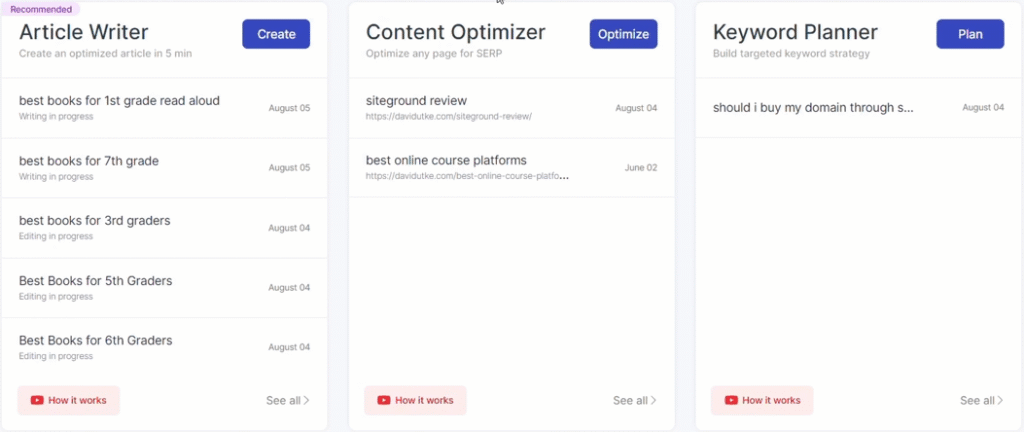Click 'Create an optimized article in 5 min'

click(x=105, y=54)
